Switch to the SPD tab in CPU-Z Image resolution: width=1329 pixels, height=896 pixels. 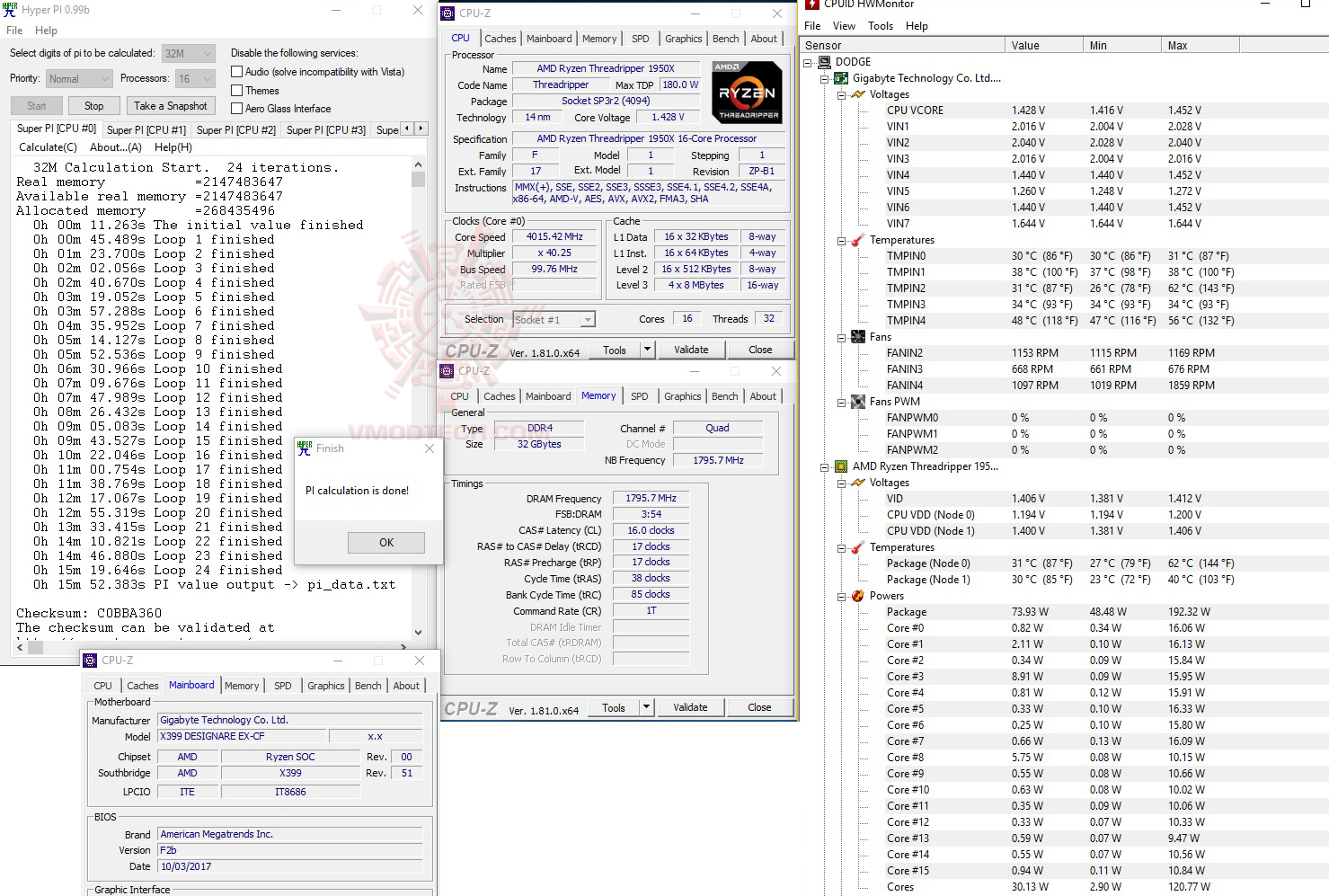point(641,38)
